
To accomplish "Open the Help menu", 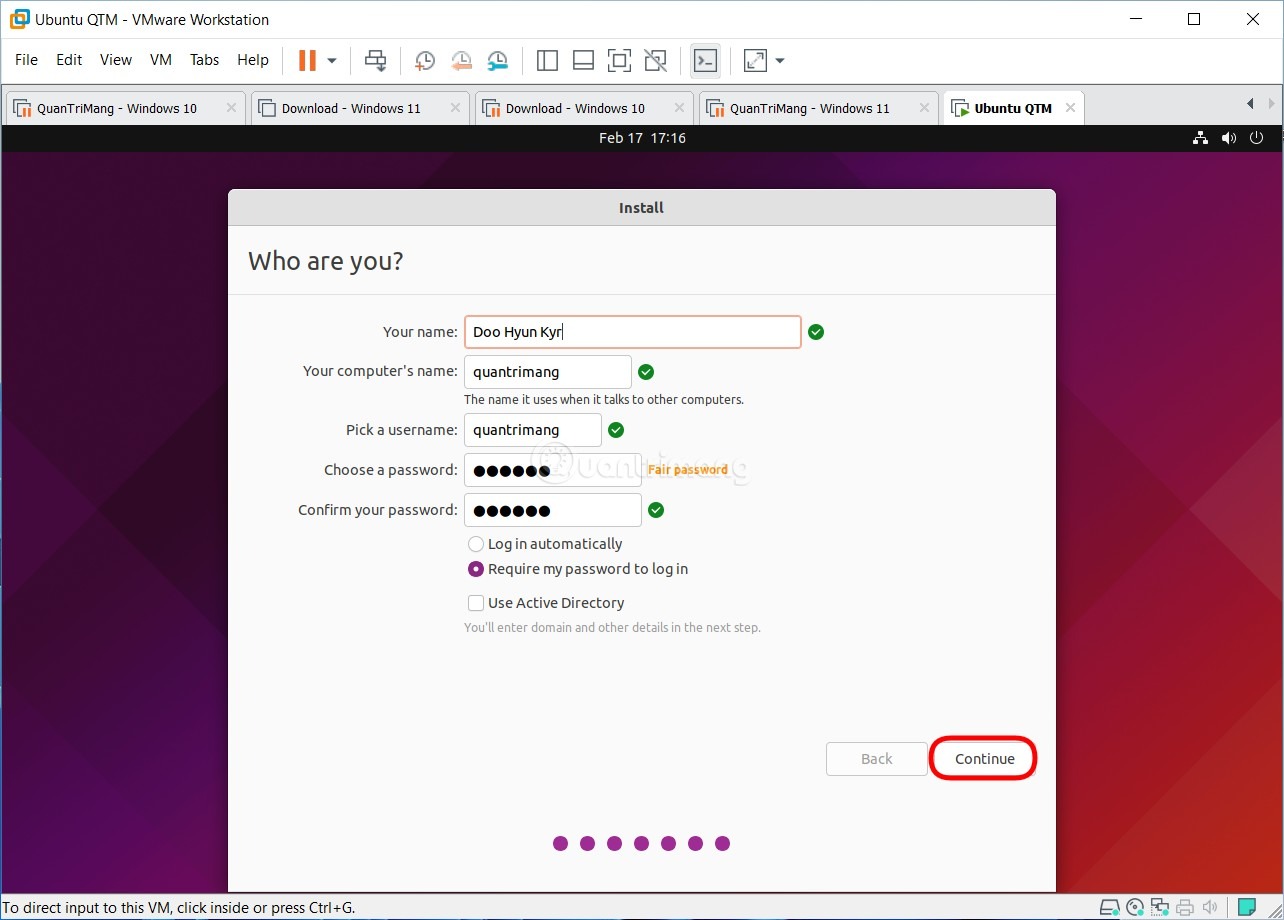I will (253, 60).
